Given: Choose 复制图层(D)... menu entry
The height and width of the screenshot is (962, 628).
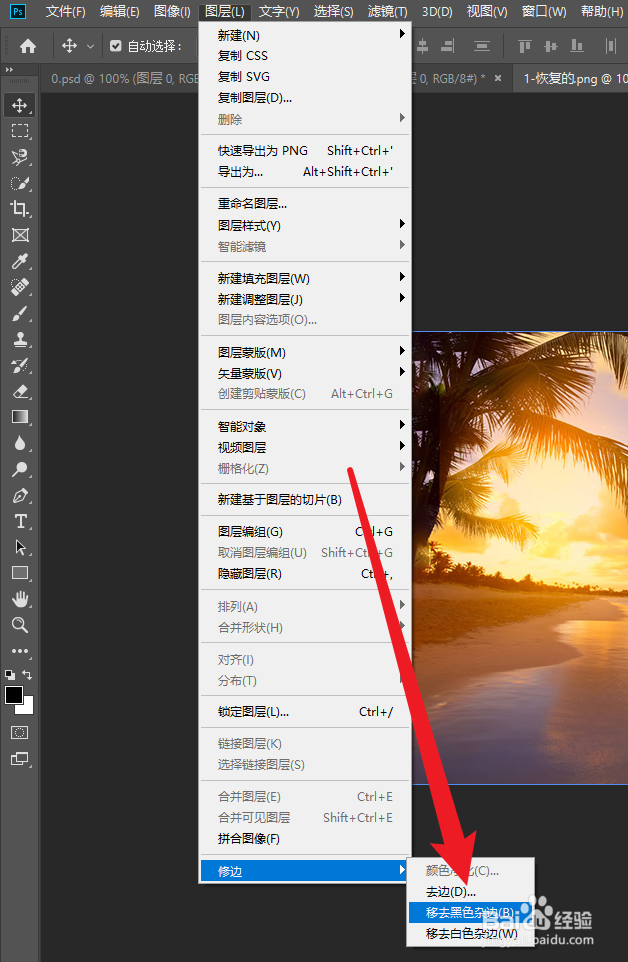Looking at the screenshot, I should coord(305,98).
